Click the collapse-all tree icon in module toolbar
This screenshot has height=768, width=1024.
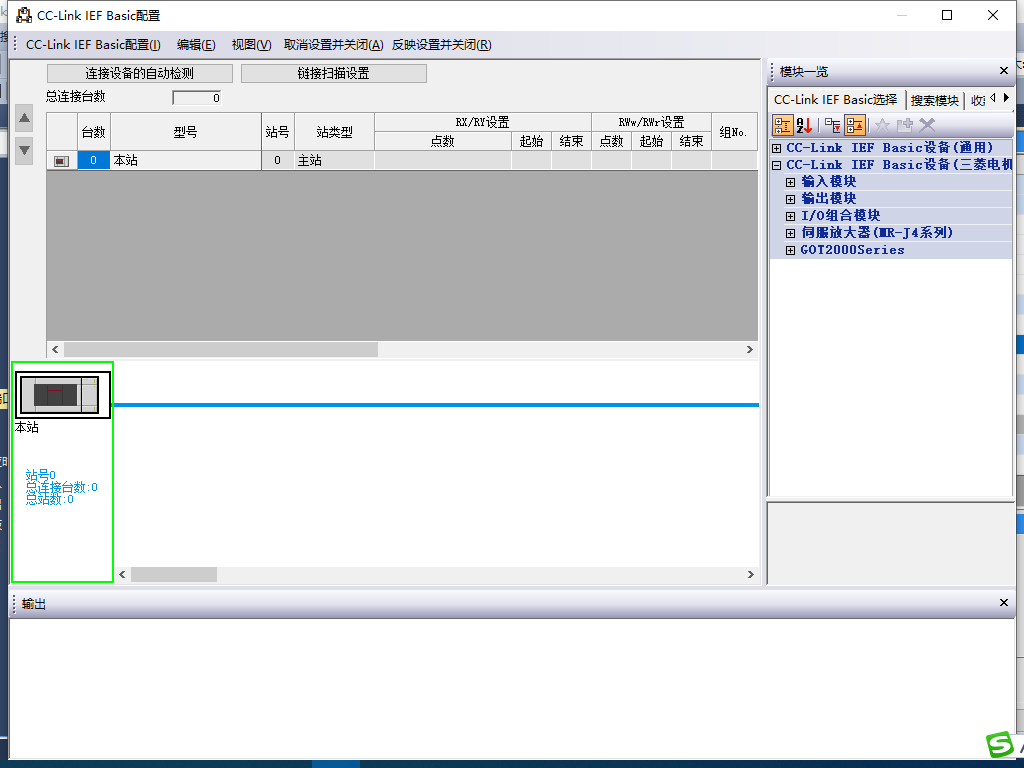tap(855, 125)
